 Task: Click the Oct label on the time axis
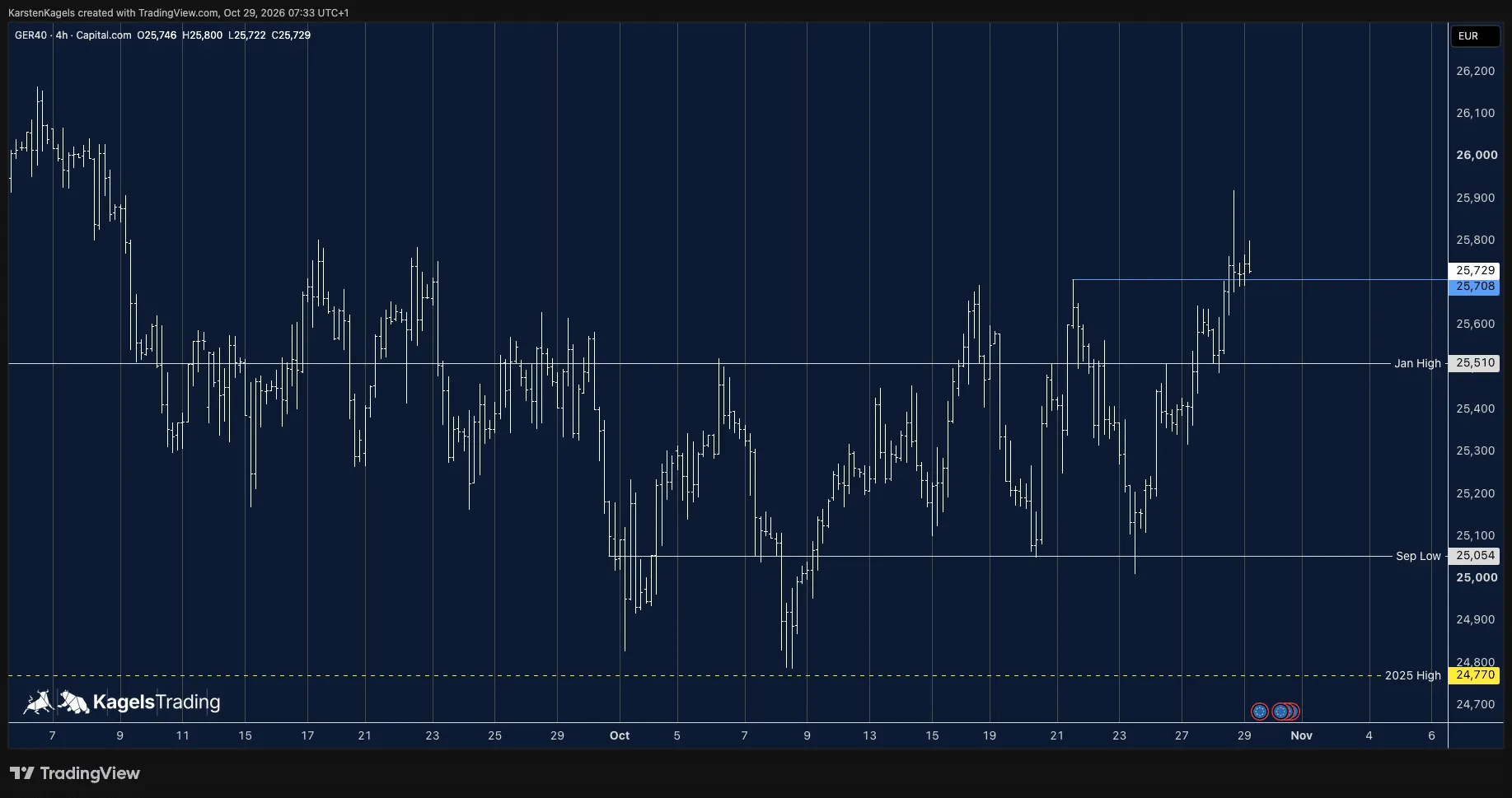(x=620, y=735)
